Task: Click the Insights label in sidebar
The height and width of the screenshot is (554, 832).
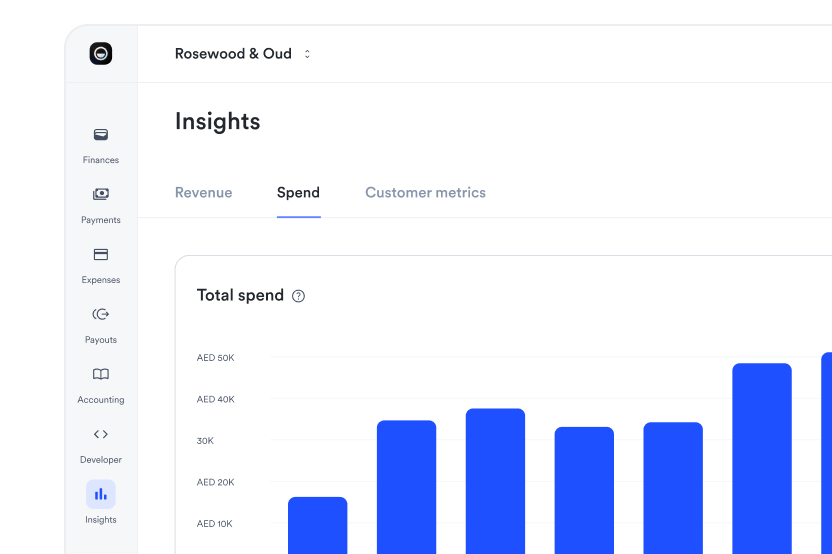Action: coord(101,520)
